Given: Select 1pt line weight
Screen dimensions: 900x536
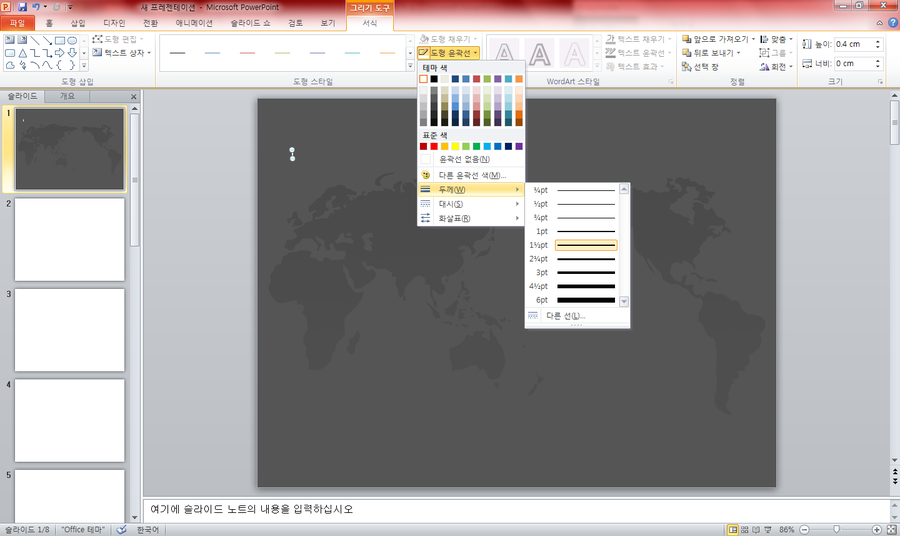Looking at the screenshot, I should pos(572,231).
